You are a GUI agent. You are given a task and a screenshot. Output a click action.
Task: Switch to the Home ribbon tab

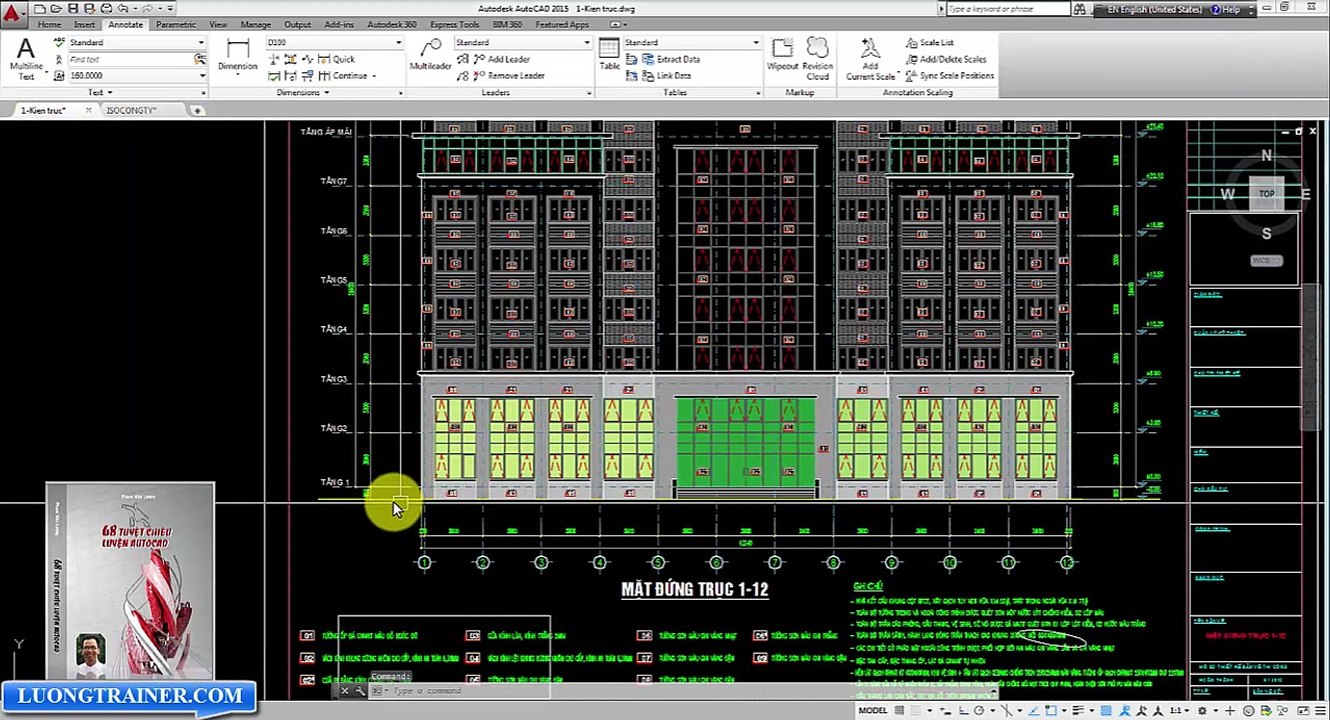coord(49,24)
